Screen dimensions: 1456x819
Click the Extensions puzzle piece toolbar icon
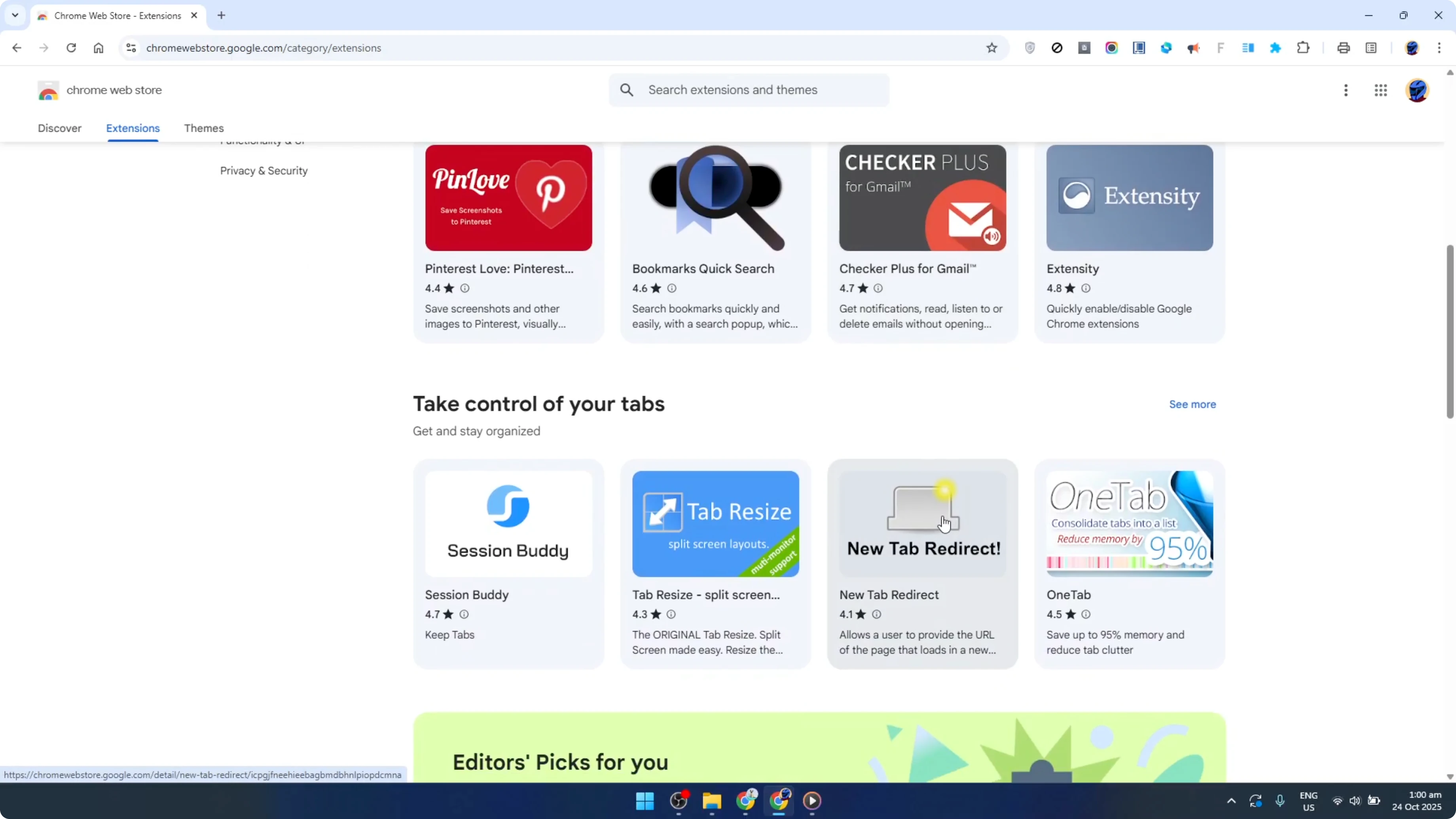point(1303,48)
